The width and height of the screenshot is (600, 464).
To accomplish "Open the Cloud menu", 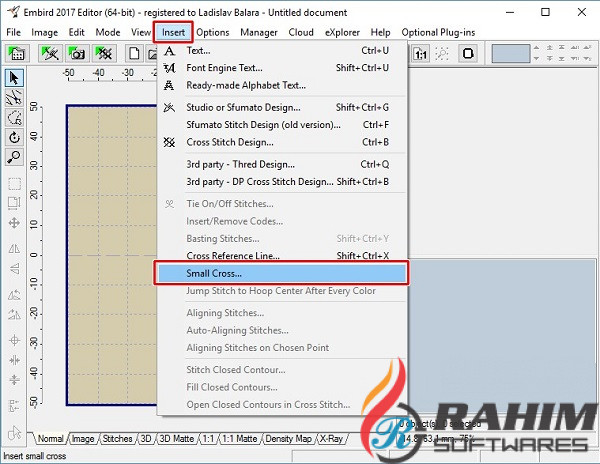I will 301,33.
